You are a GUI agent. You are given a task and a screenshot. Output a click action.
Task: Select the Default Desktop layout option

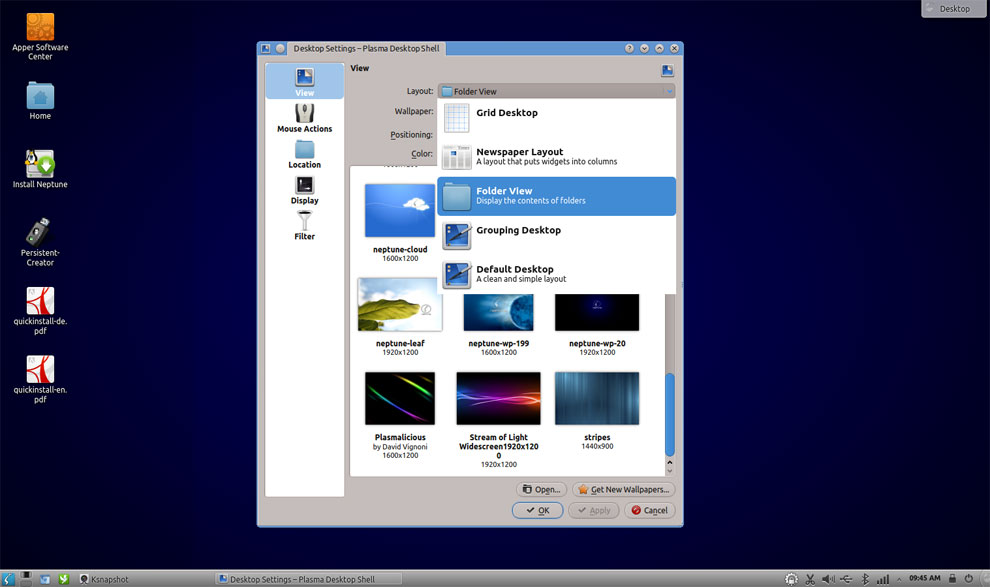(556, 275)
